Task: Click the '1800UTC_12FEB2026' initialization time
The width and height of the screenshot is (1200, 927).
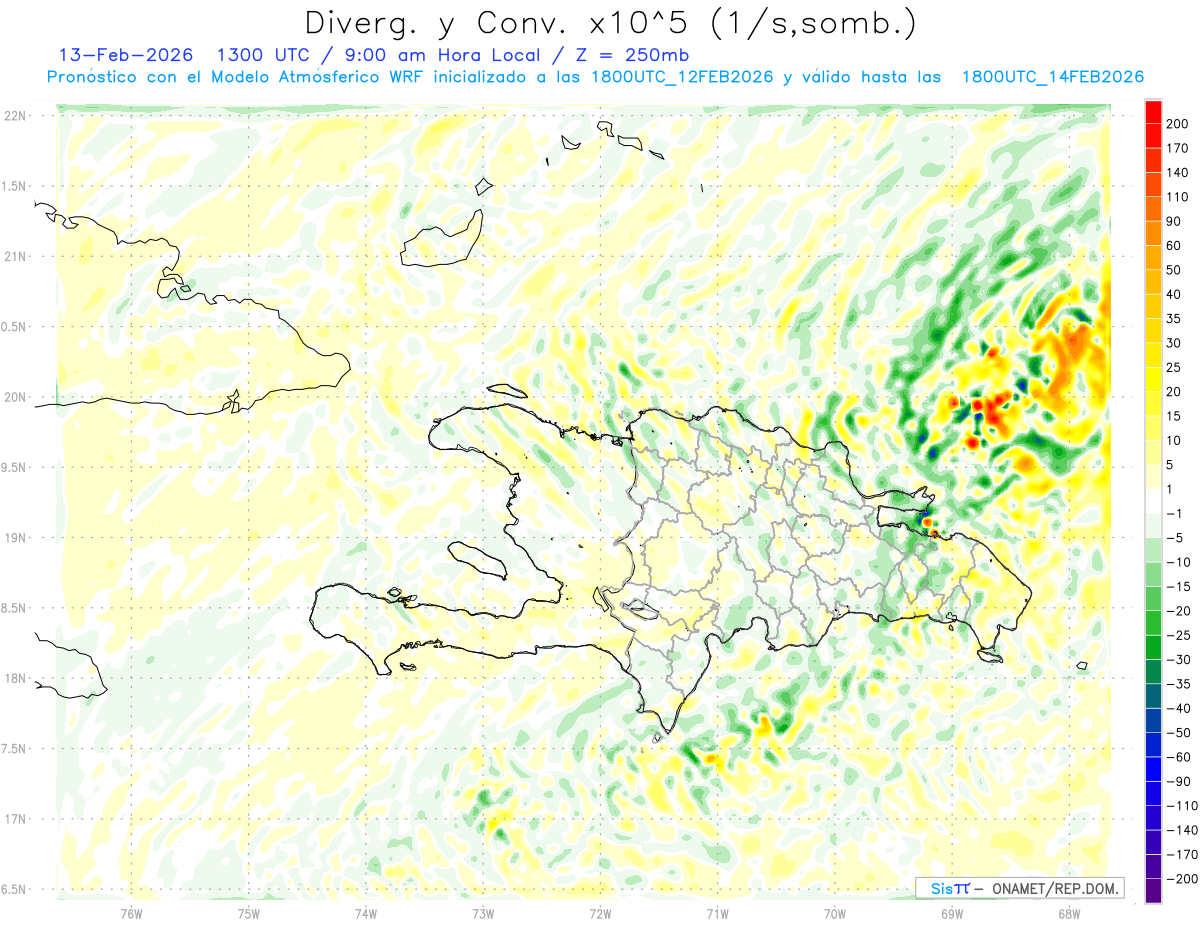Action: pyautogui.click(x=682, y=77)
